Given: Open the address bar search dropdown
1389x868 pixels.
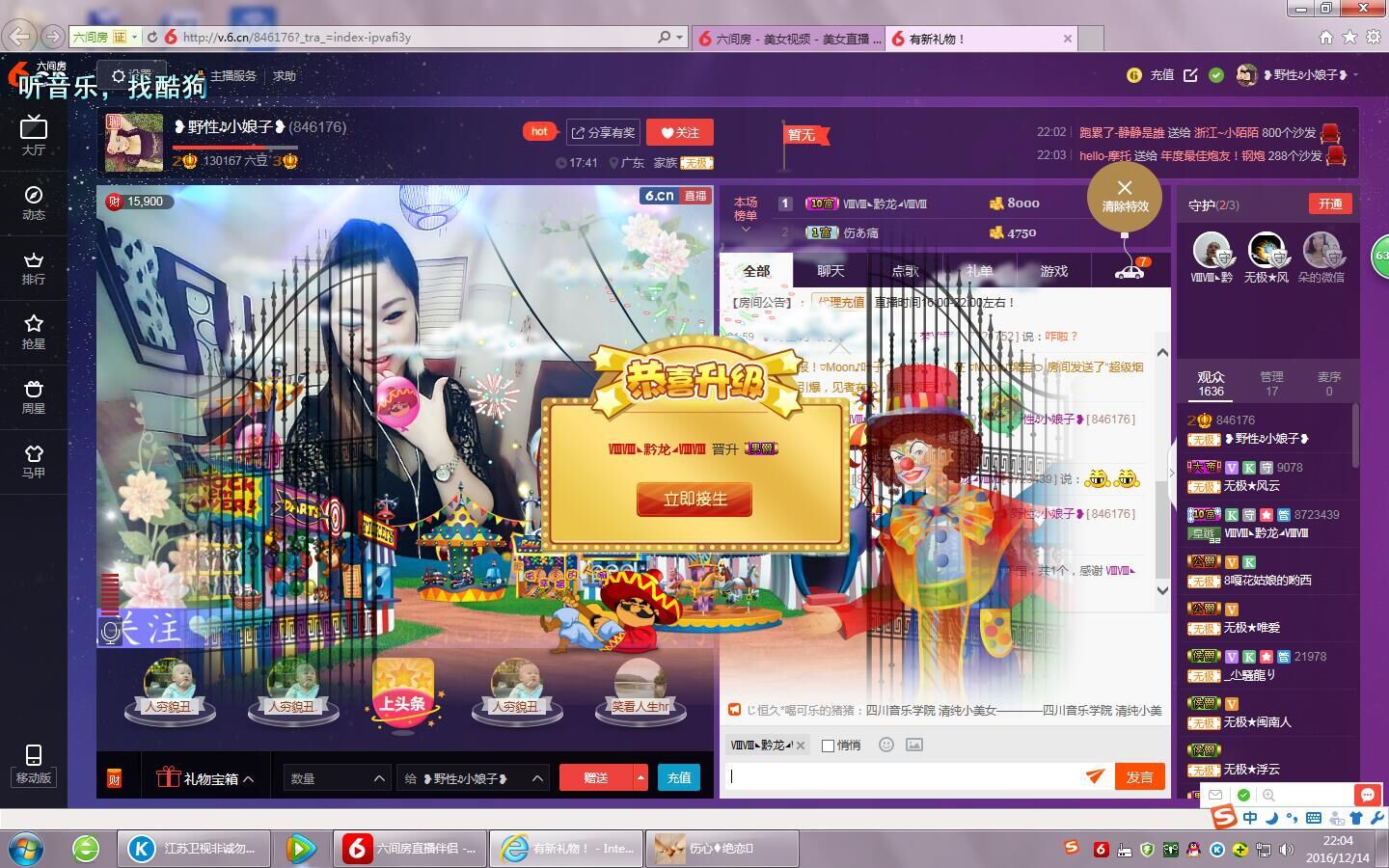Looking at the screenshot, I should pyautogui.click(x=679, y=38).
